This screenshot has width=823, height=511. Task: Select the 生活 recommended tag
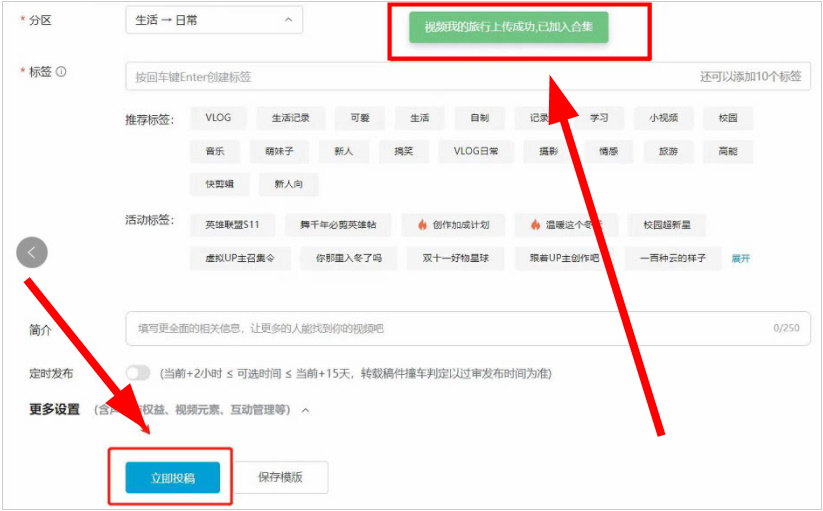[419, 118]
